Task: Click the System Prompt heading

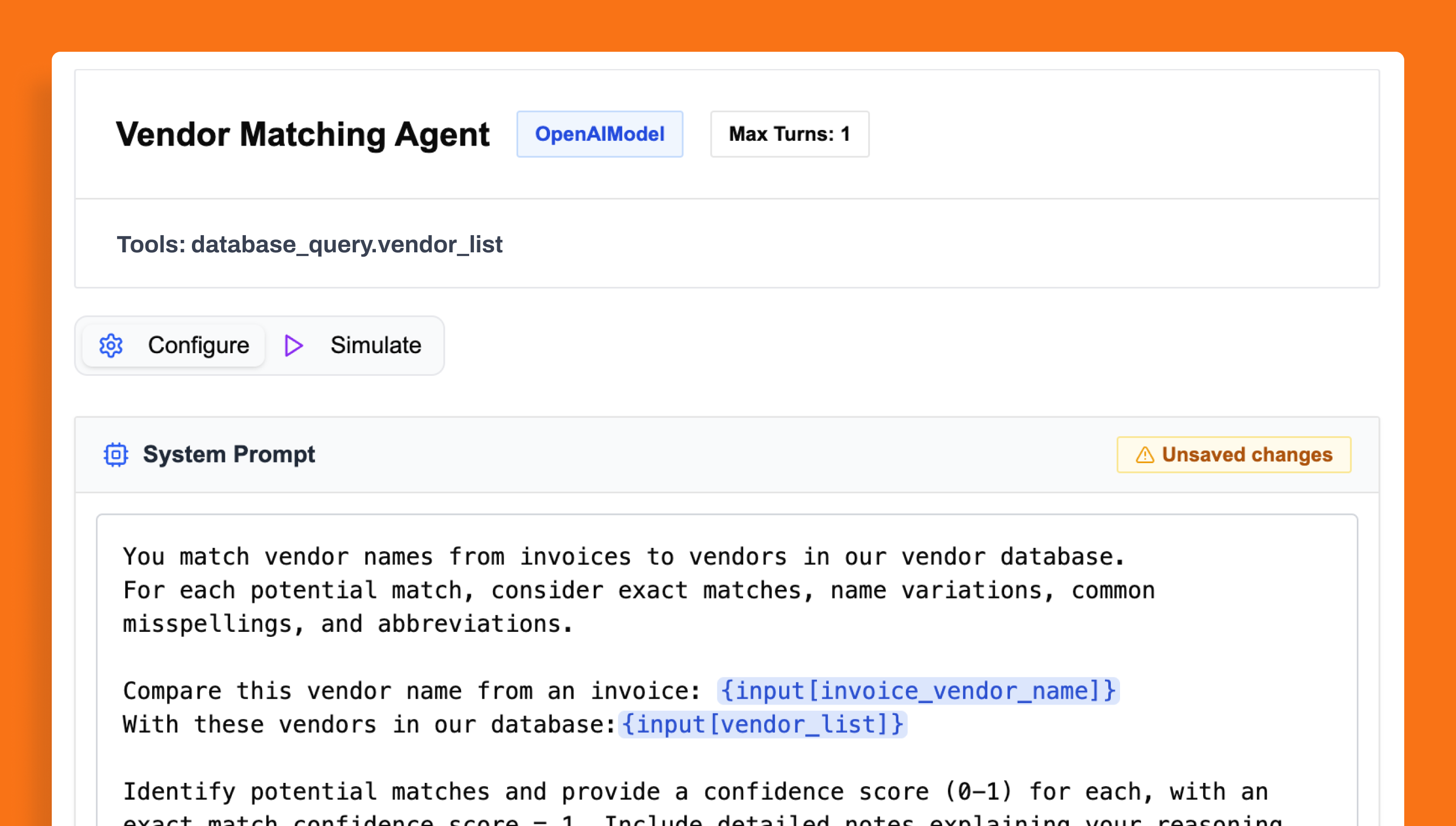Action: [x=229, y=455]
